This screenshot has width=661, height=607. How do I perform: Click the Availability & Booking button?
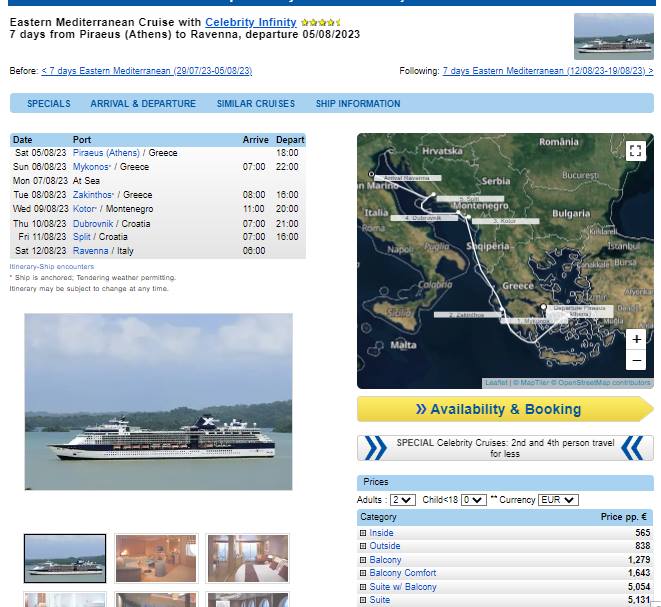pyautogui.click(x=505, y=409)
